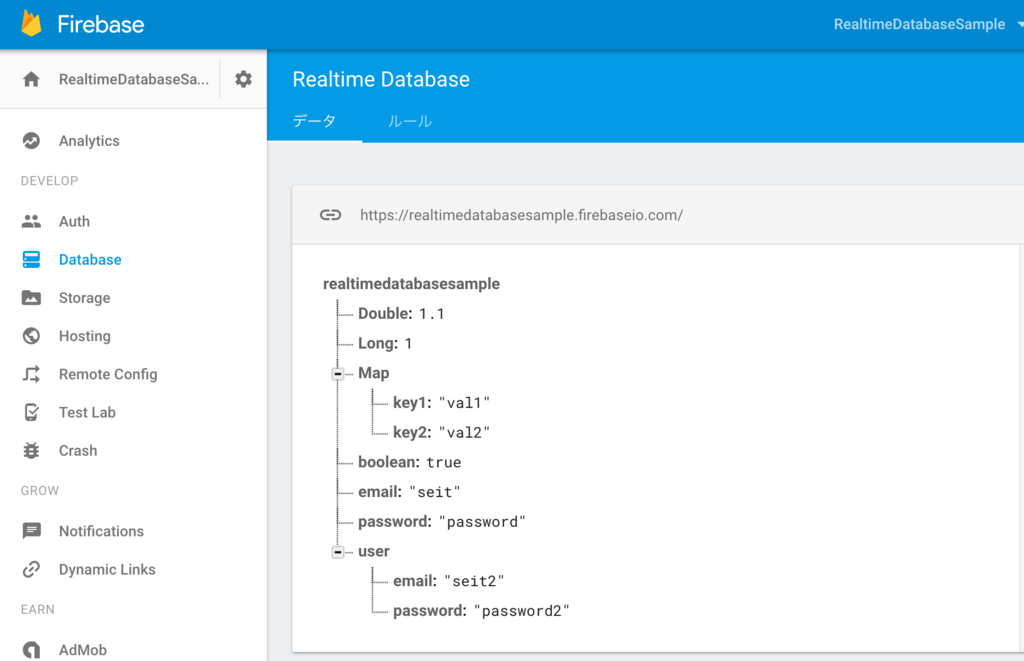
Task: Open project settings gear icon
Action: [244, 79]
